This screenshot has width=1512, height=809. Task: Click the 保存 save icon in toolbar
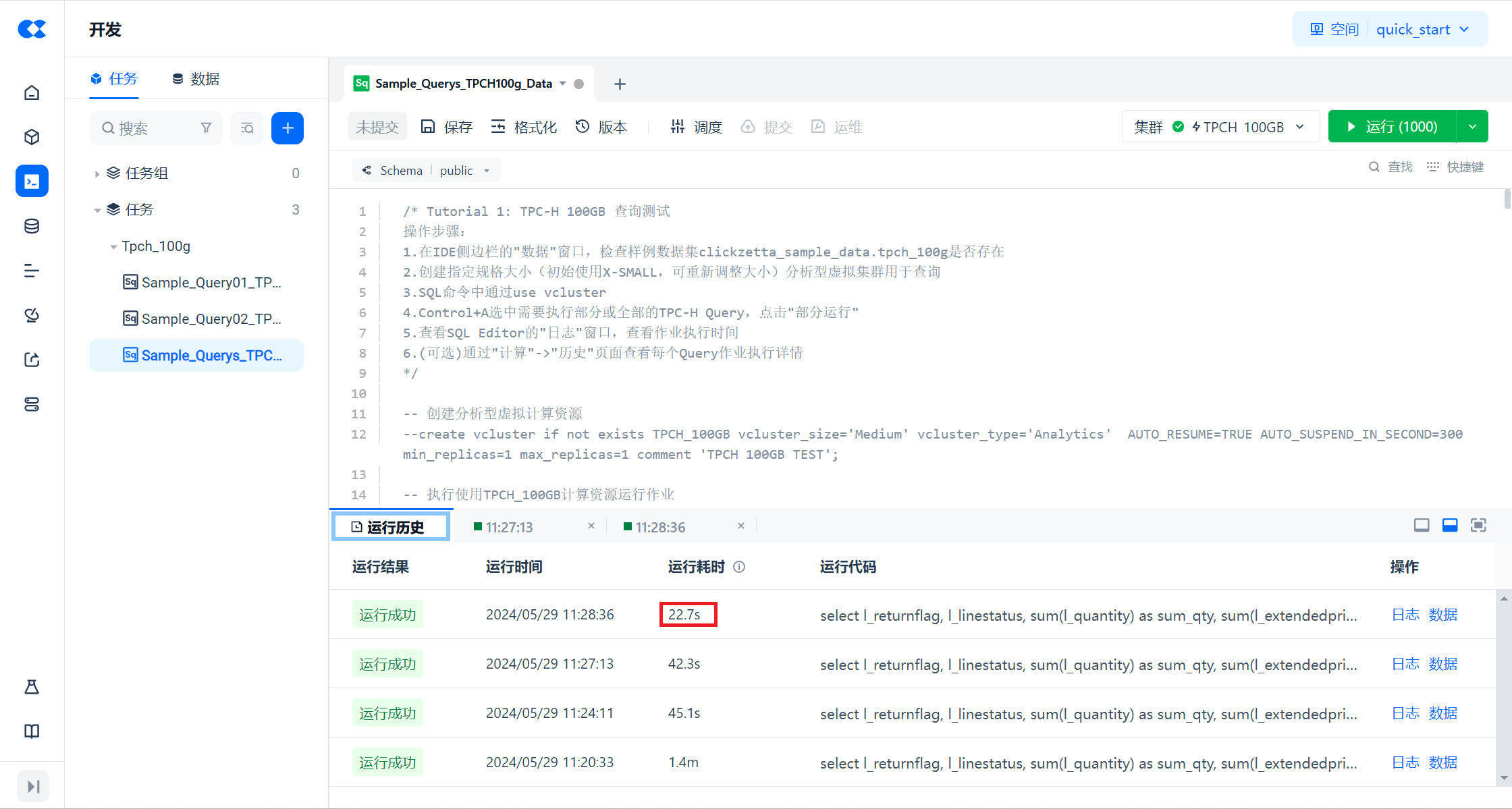pyautogui.click(x=428, y=127)
